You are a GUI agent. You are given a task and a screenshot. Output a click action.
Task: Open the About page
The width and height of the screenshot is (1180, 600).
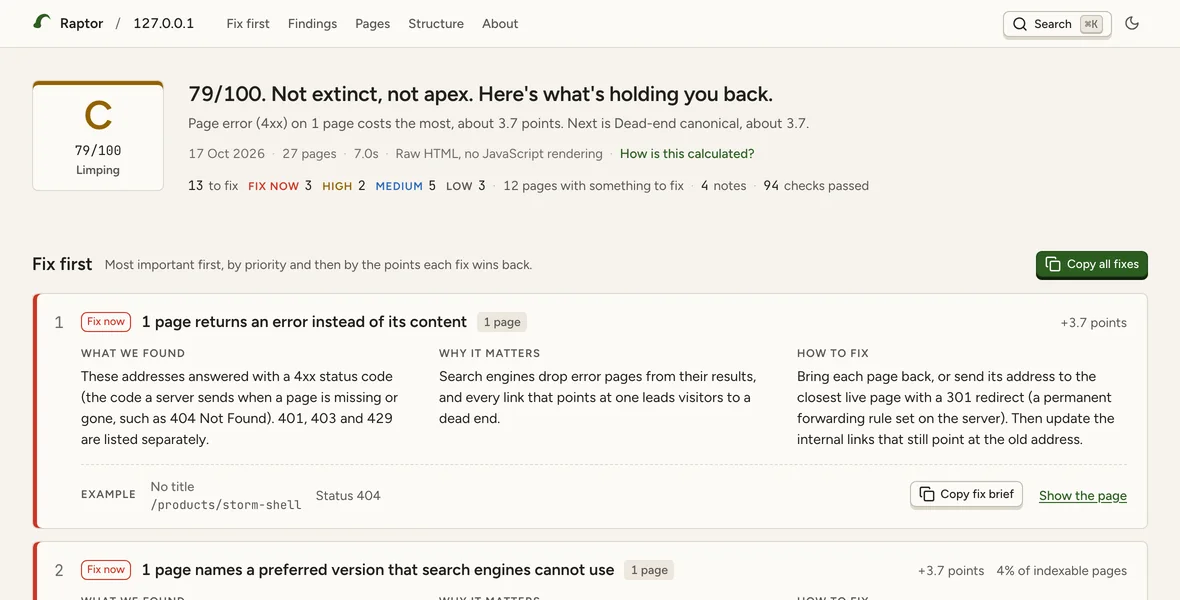(500, 23)
